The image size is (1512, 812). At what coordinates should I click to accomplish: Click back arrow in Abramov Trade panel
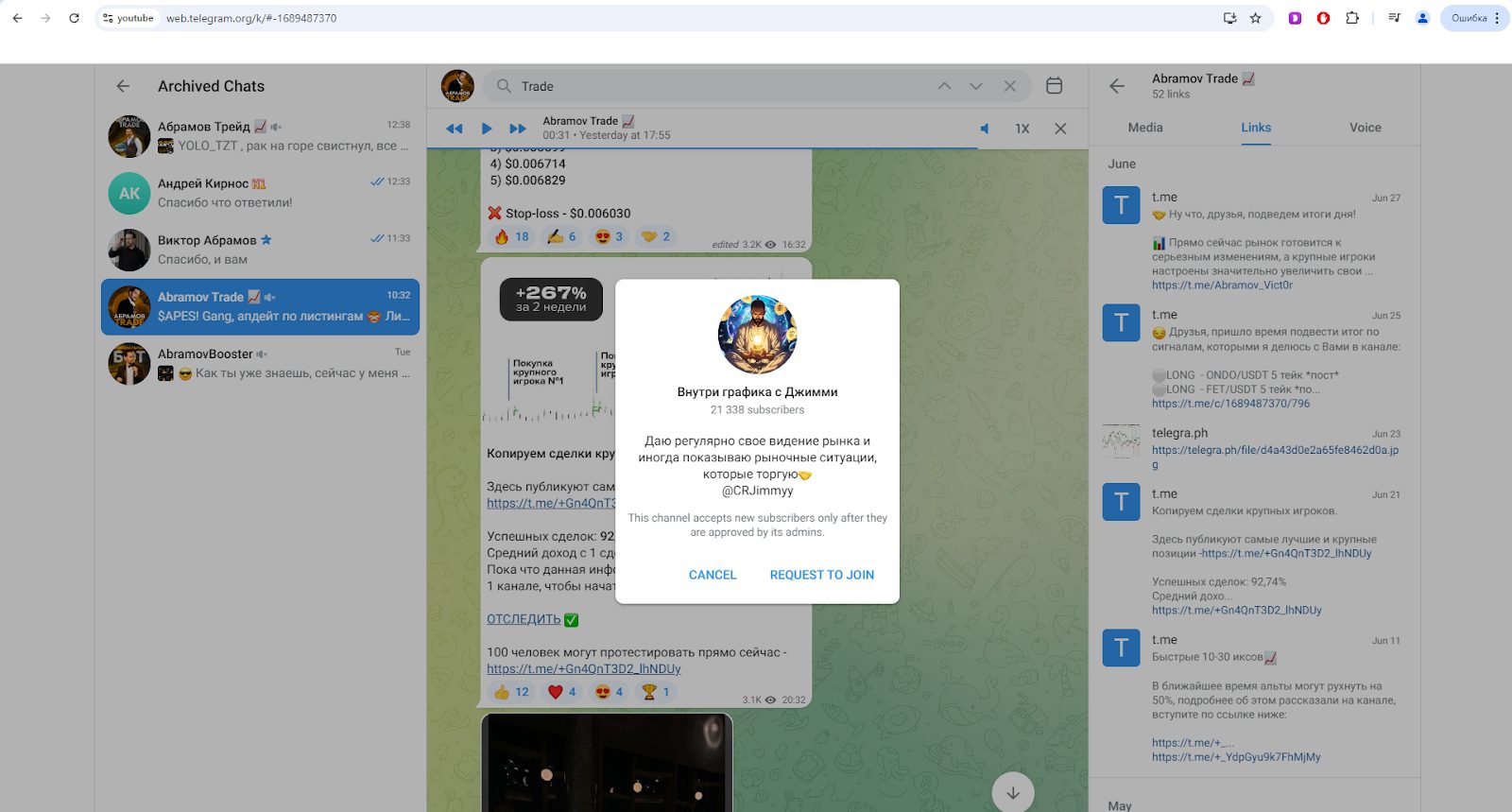pyautogui.click(x=1117, y=86)
